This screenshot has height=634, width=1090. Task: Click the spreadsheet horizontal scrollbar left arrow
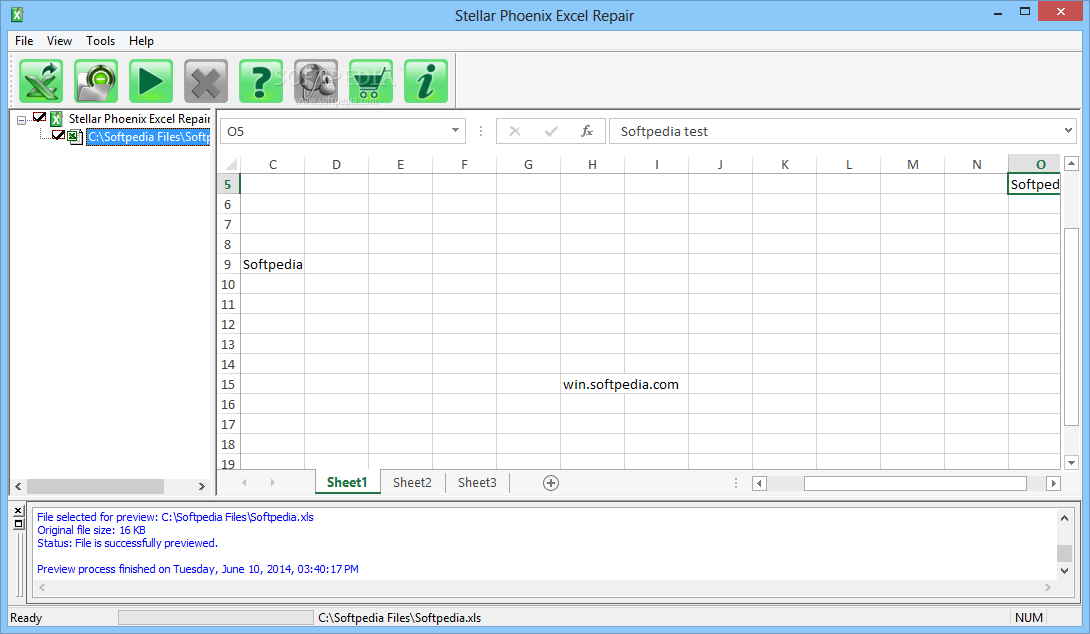pos(759,483)
